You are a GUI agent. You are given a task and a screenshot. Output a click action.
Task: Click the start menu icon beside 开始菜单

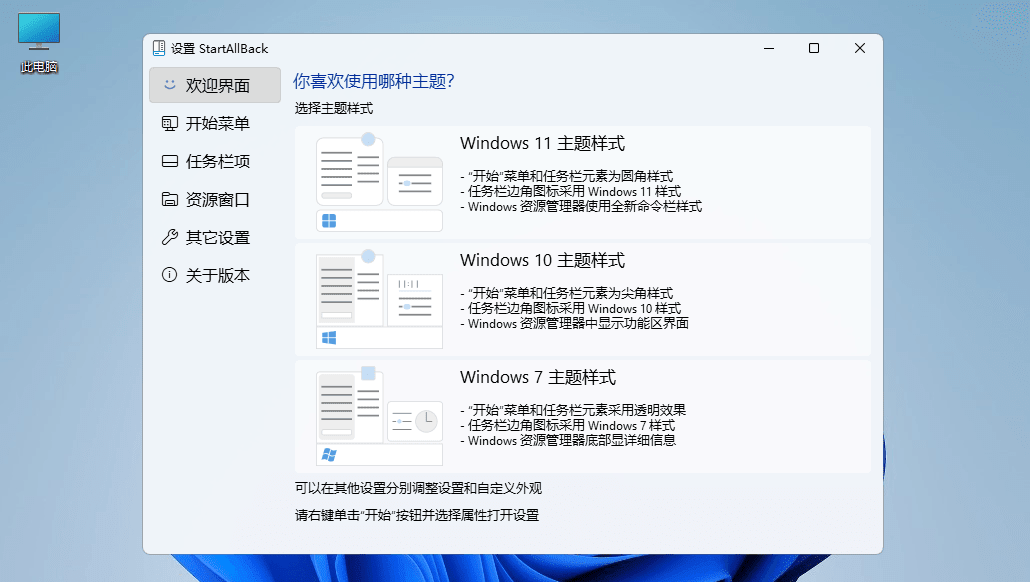169,123
